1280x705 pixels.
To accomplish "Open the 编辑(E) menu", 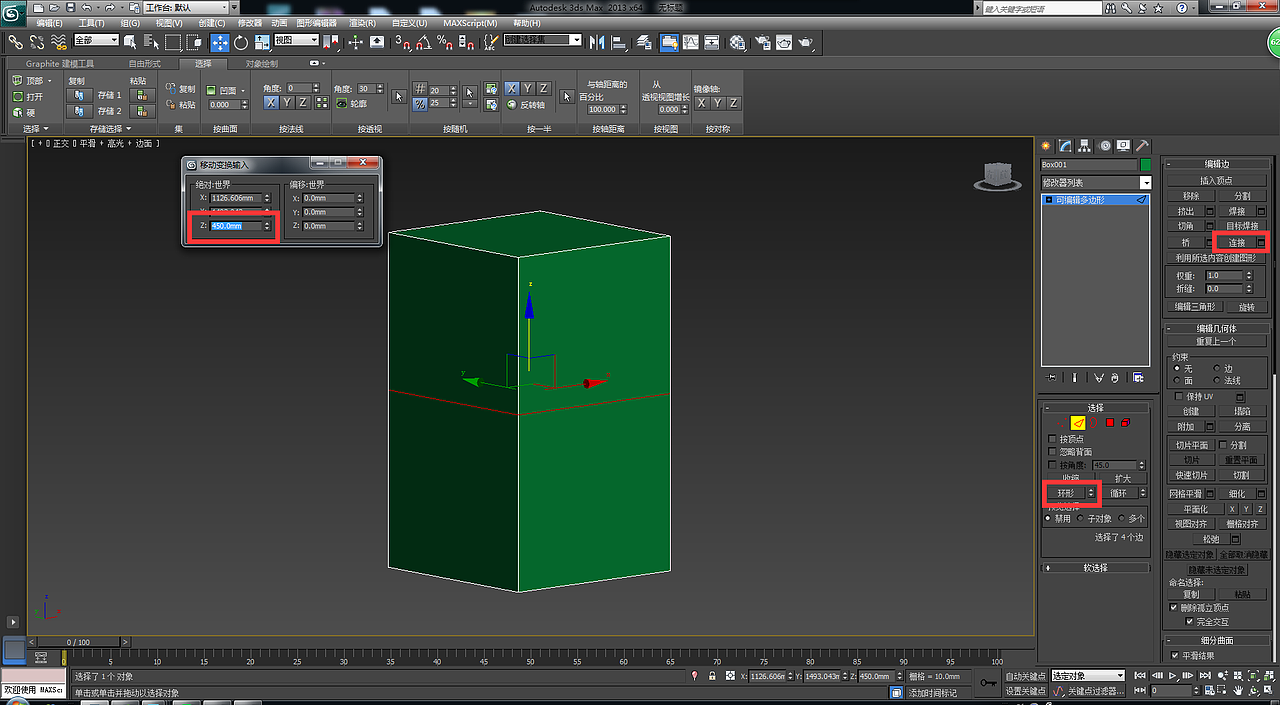I will pos(48,23).
